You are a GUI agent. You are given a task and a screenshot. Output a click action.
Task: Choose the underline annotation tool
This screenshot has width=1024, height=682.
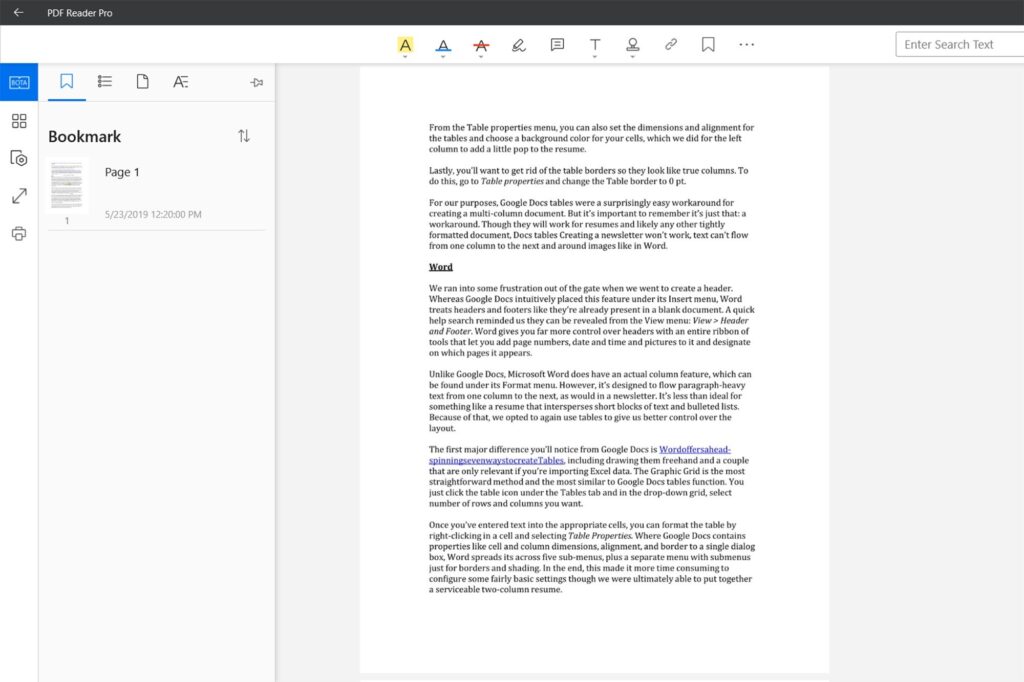click(x=443, y=44)
